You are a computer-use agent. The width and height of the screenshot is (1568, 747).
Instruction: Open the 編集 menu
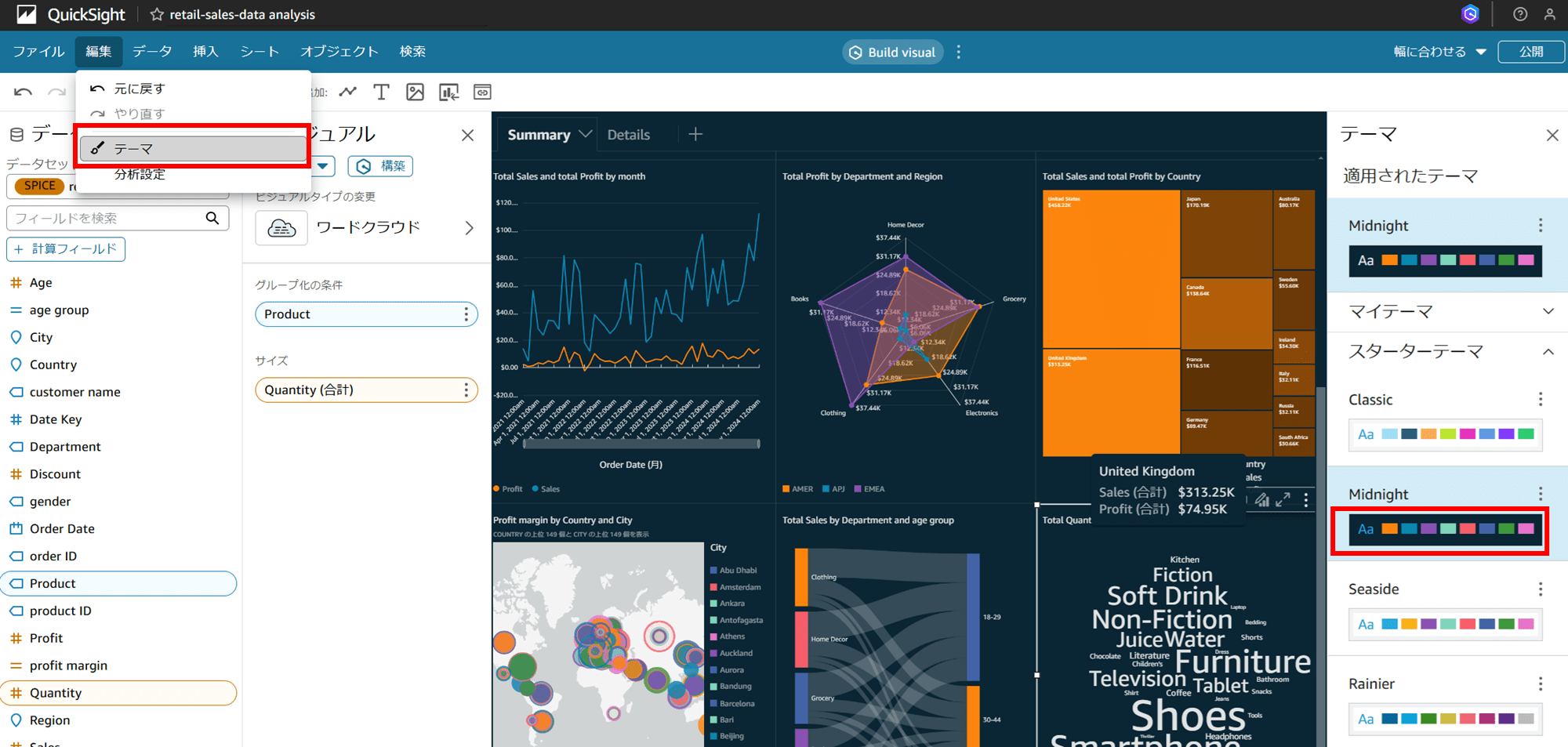pos(99,52)
